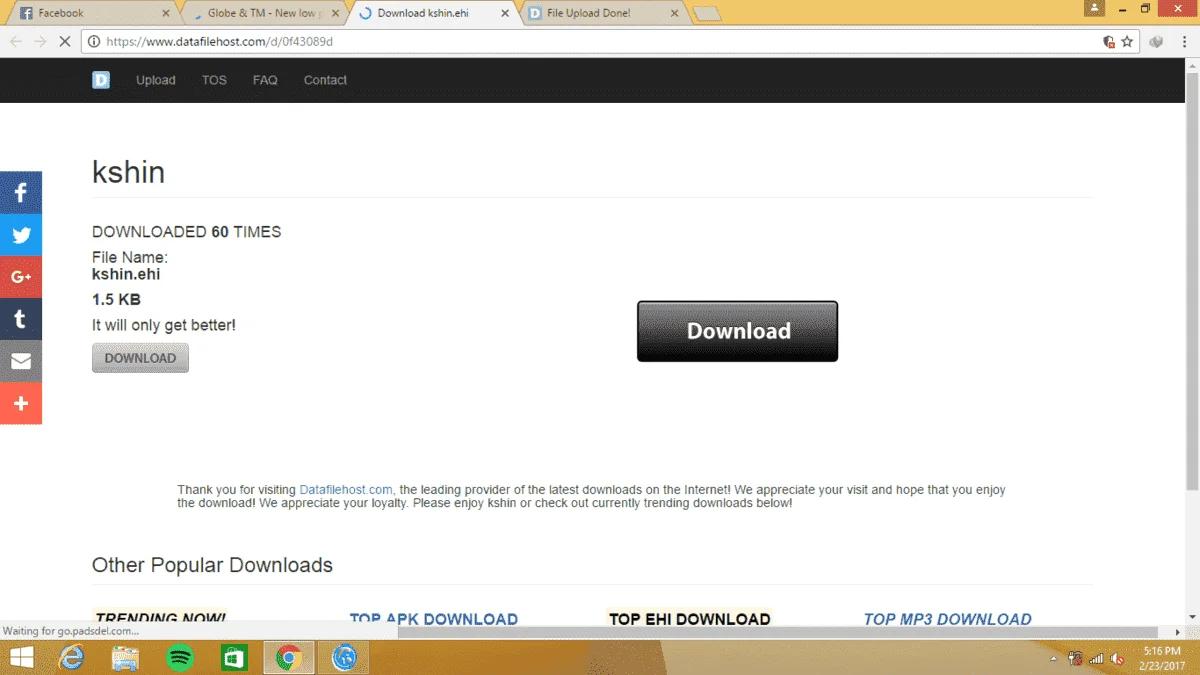Image resolution: width=1200 pixels, height=675 pixels.
Task: Open Spotify from taskbar
Action: pos(180,657)
